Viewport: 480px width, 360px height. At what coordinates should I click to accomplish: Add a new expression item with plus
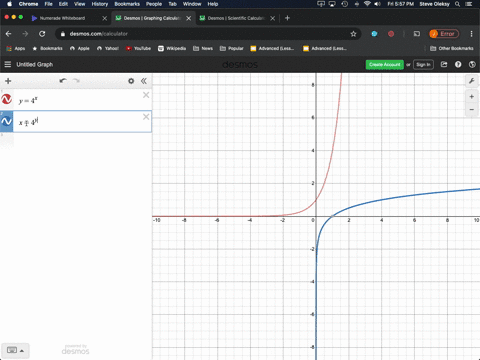(8, 81)
